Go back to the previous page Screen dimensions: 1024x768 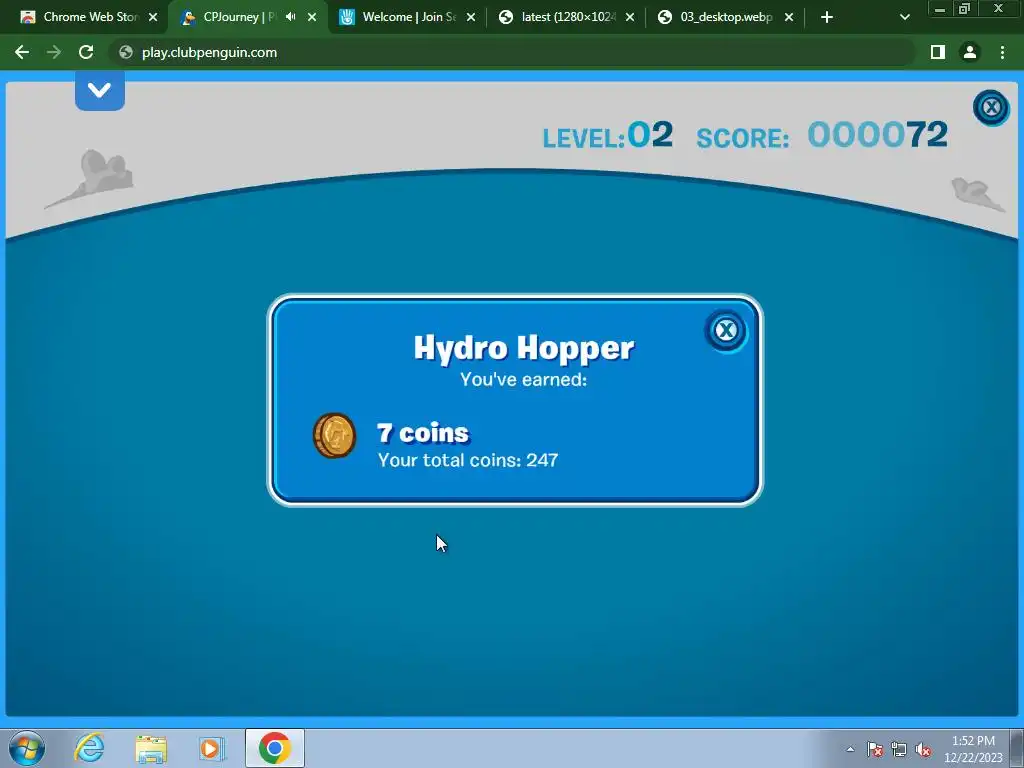[22, 52]
